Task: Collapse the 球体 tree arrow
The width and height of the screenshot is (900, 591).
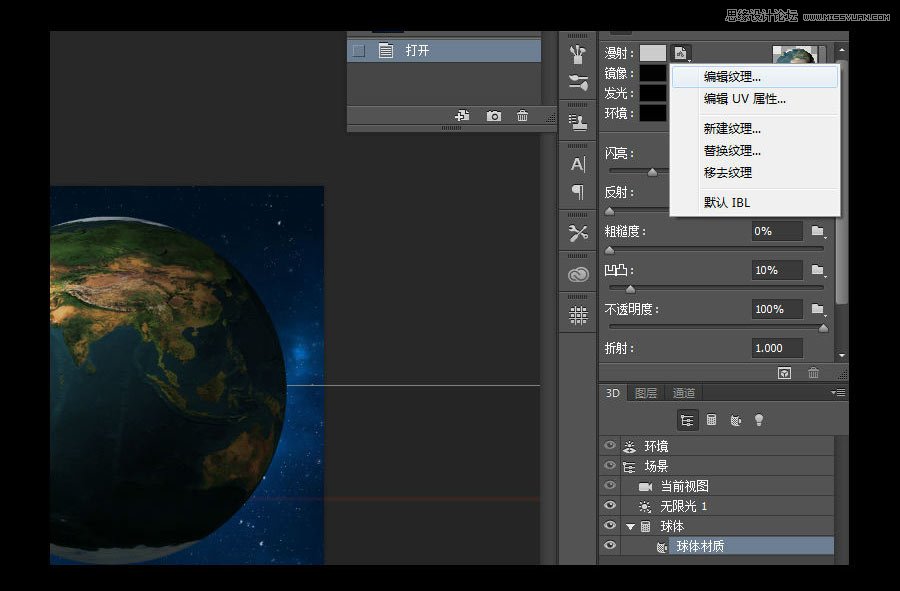Action: point(630,527)
